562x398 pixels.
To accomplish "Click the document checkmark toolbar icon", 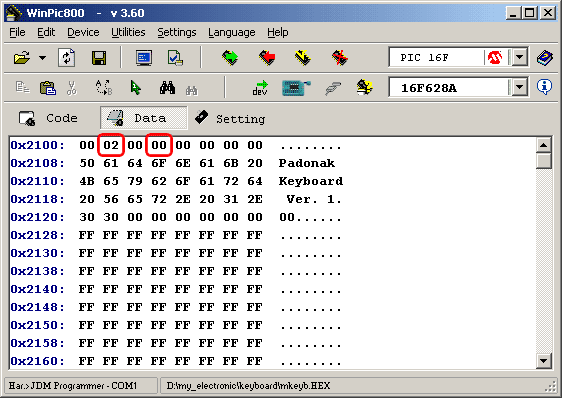I will point(175,58).
